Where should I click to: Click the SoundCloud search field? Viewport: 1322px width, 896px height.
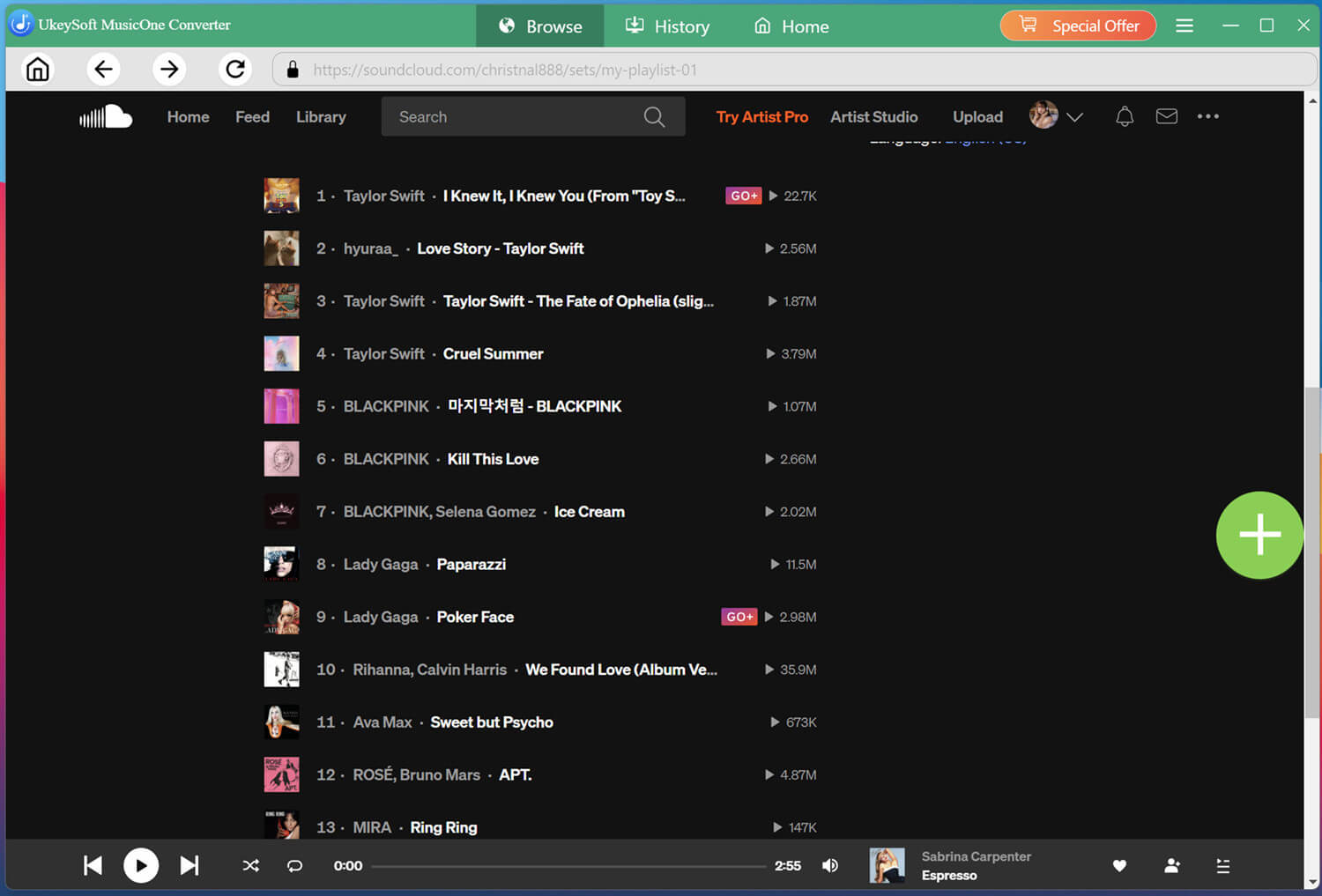pos(533,116)
